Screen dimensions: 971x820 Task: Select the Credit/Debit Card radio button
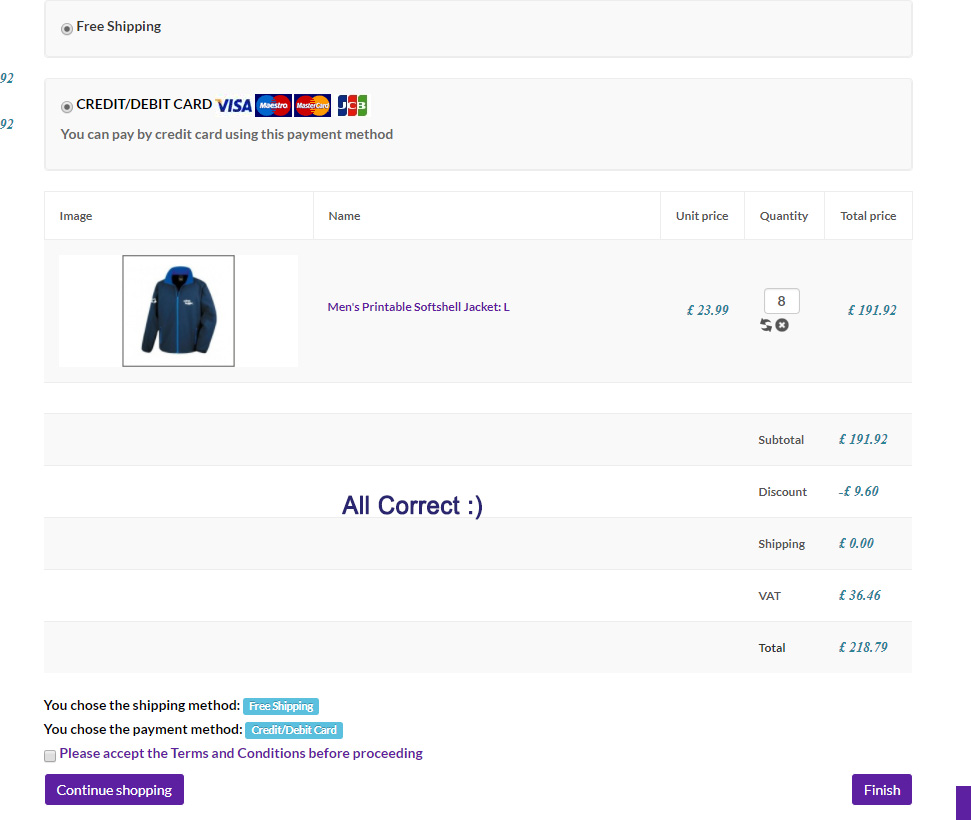coord(67,106)
